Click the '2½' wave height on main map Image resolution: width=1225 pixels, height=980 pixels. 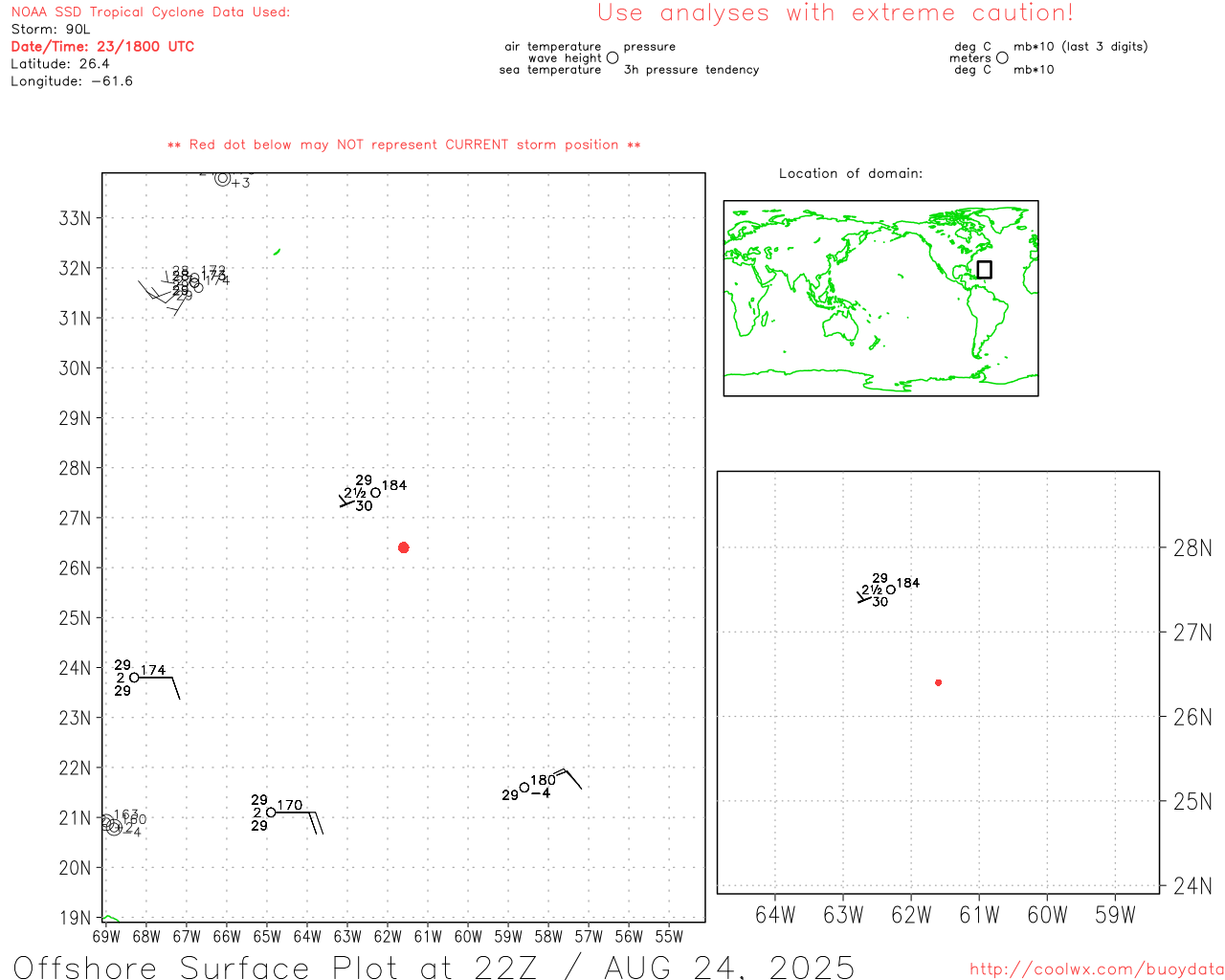click(x=355, y=494)
